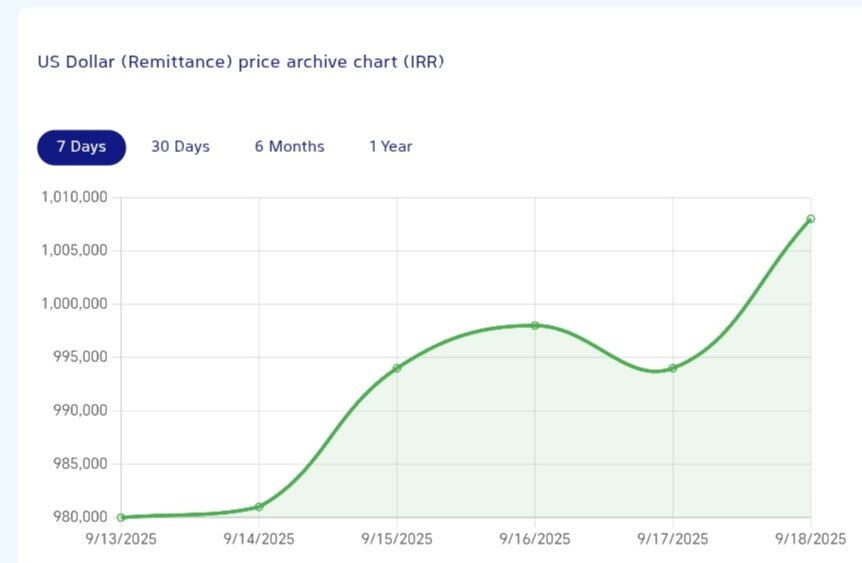
Task: Select the 7 Days range tab
Action: click(81, 147)
